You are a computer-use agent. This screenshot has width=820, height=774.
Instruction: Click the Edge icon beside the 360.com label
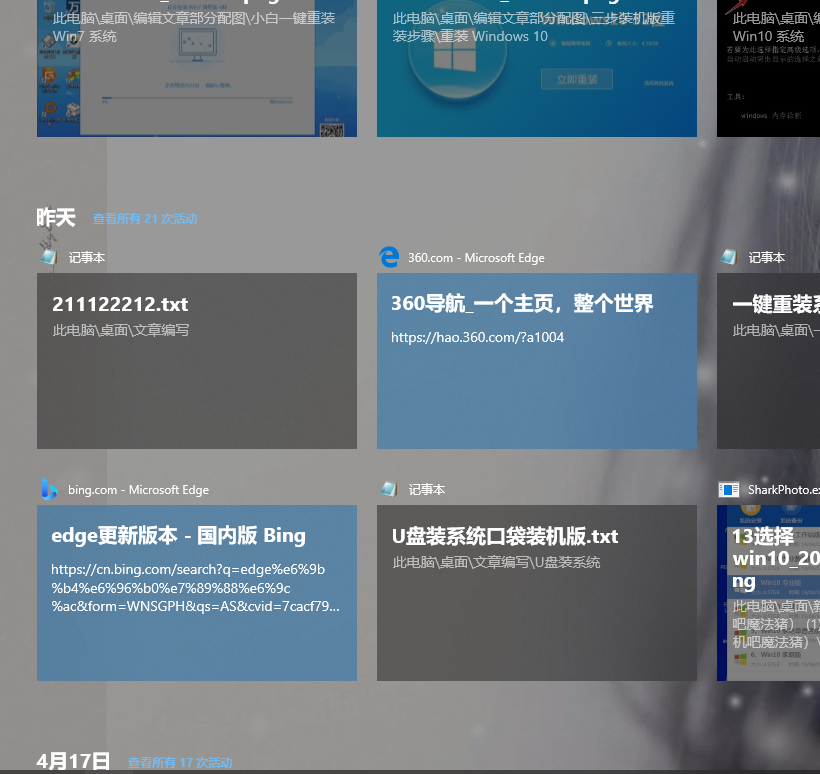click(x=389, y=257)
